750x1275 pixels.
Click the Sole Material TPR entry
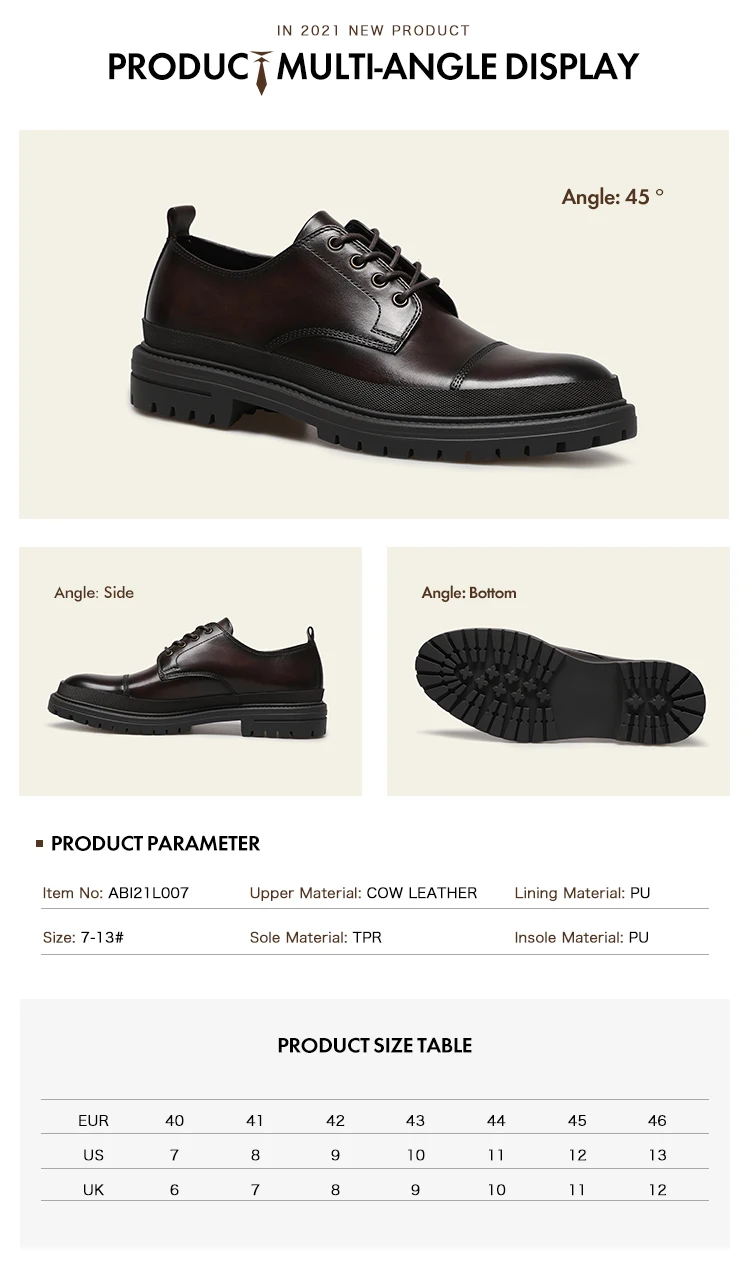point(316,937)
